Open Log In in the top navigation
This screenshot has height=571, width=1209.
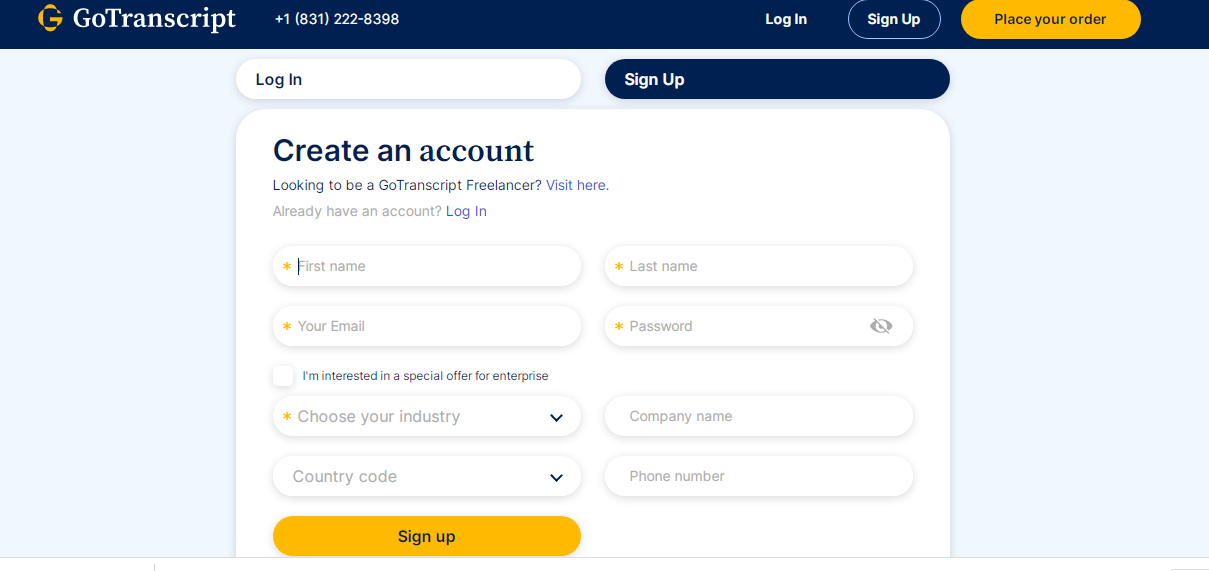tap(786, 19)
